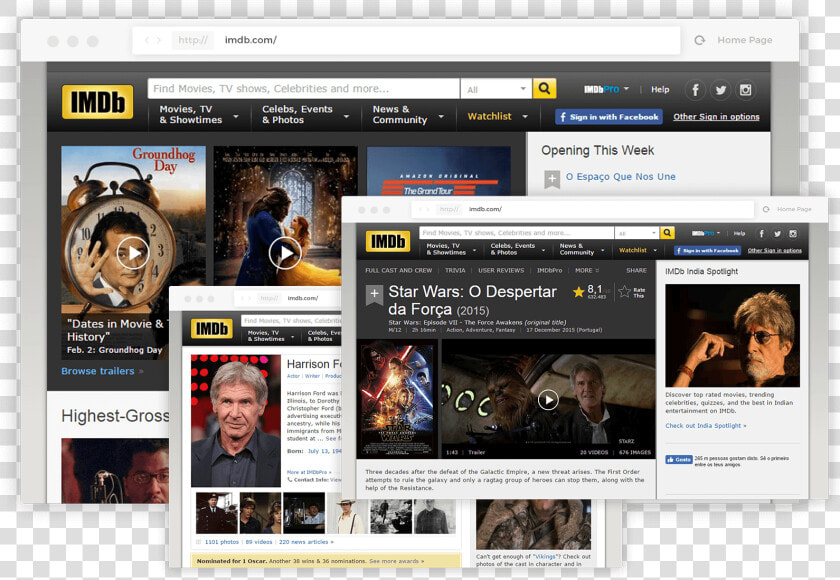Click See more awards link
This screenshot has width=840, height=580.
(x=396, y=561)
